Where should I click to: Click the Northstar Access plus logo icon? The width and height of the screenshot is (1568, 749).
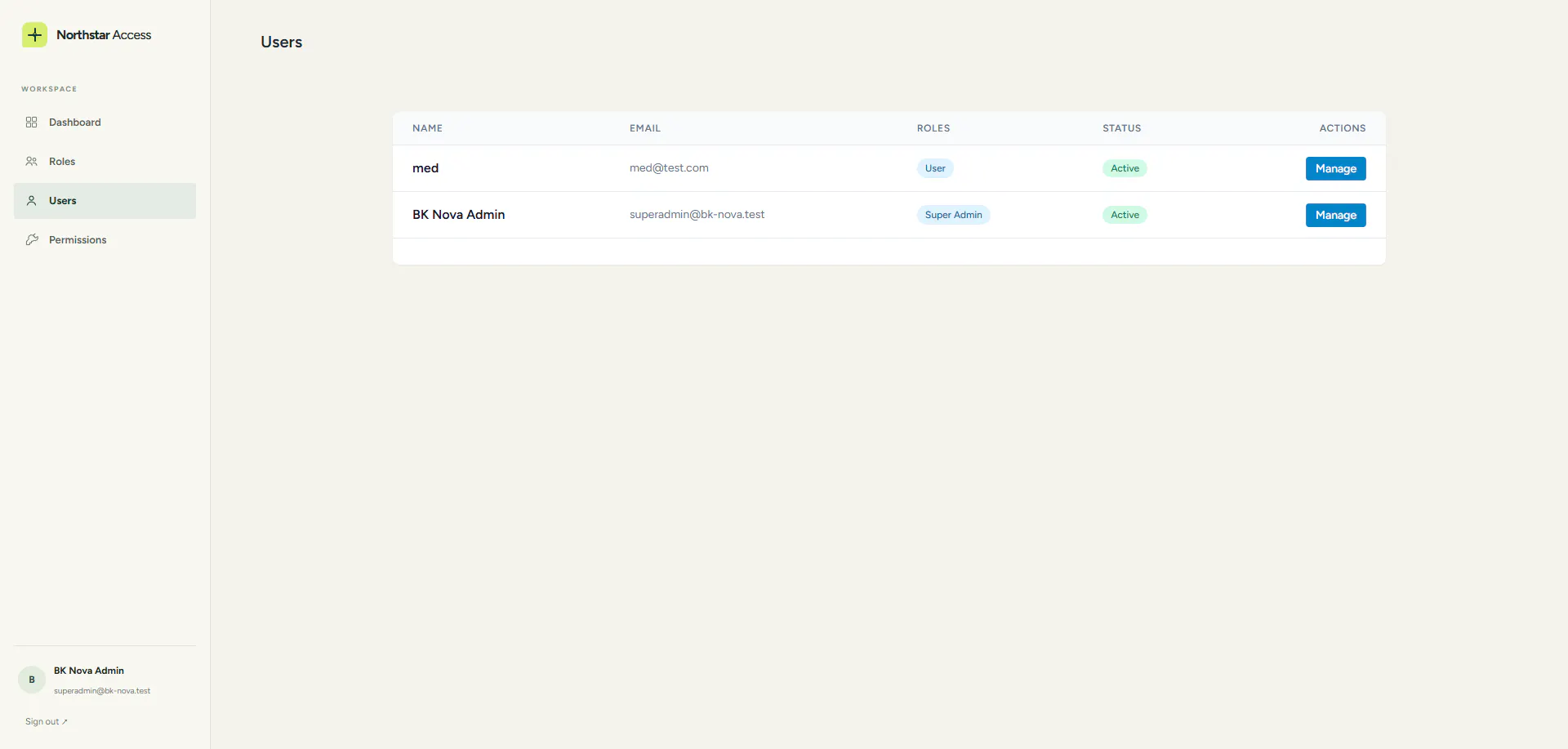34,35
